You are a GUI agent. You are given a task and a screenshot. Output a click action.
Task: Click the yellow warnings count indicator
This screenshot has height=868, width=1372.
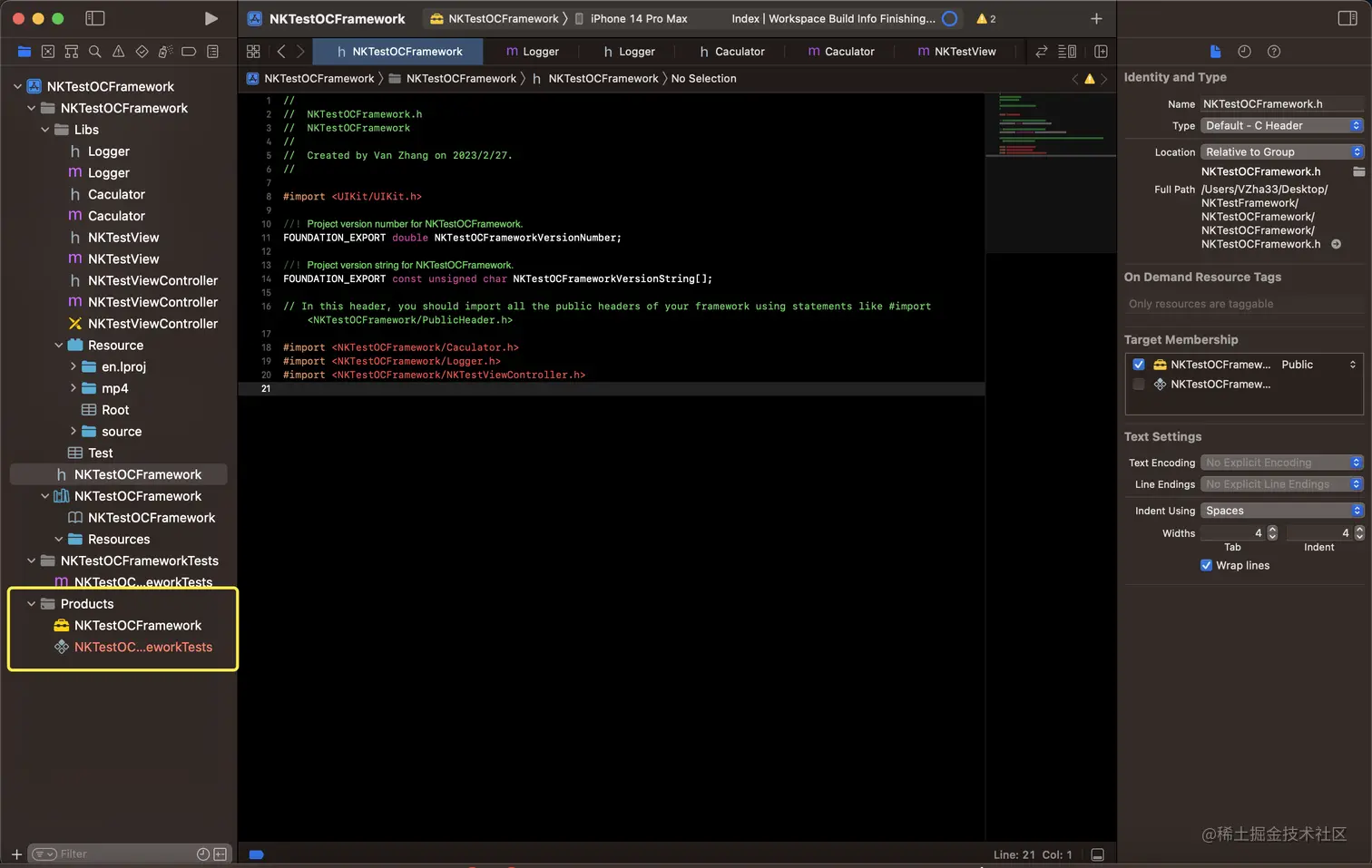point(985,18)
